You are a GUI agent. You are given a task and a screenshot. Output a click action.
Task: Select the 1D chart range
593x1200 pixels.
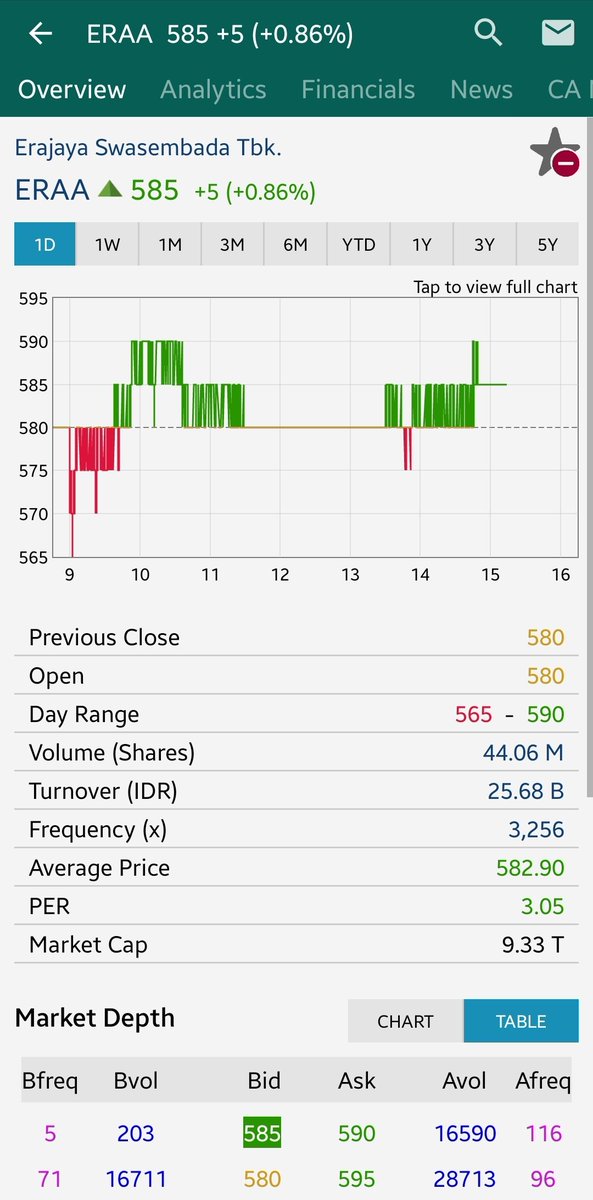[x=45, y=244]
